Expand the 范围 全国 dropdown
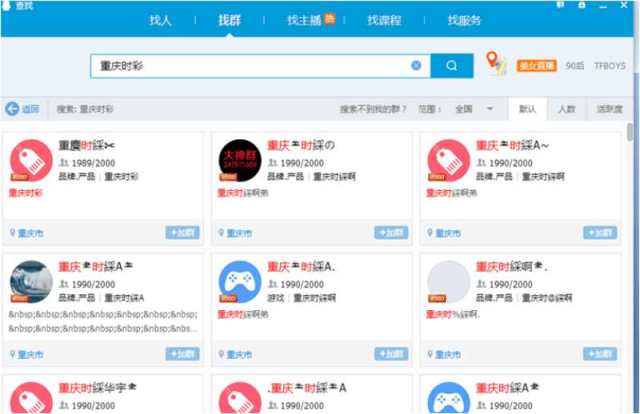 pos(474,109)
